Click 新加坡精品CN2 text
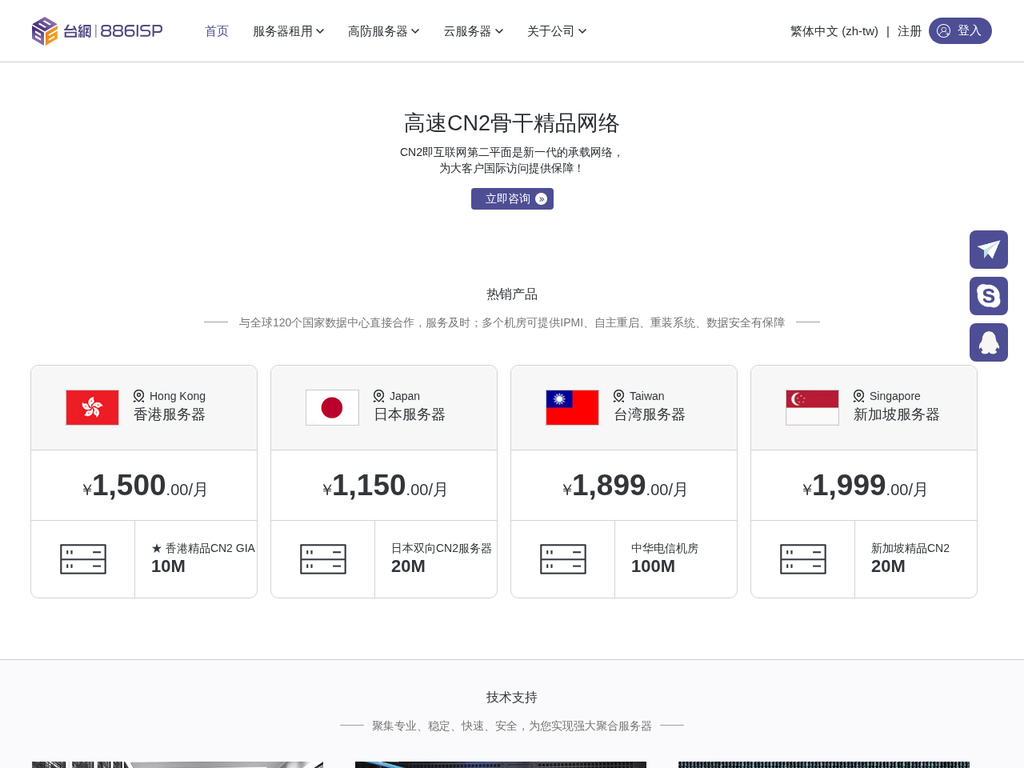Viewport: 1024px width, 768px height. [x=910, y=549]
